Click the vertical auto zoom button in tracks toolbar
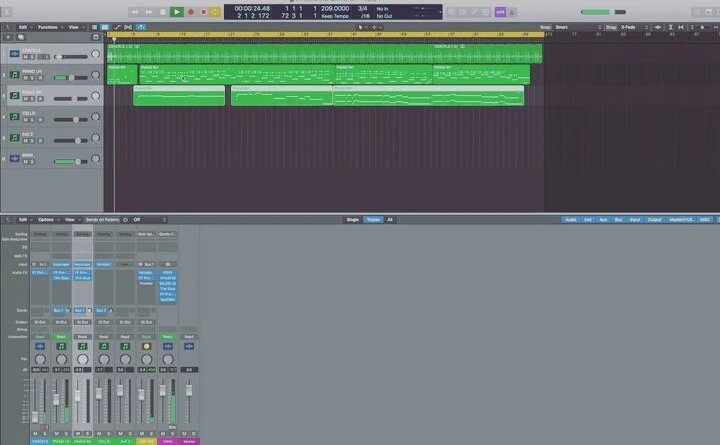This screenshot has height=445, width=720. (670, 27)
